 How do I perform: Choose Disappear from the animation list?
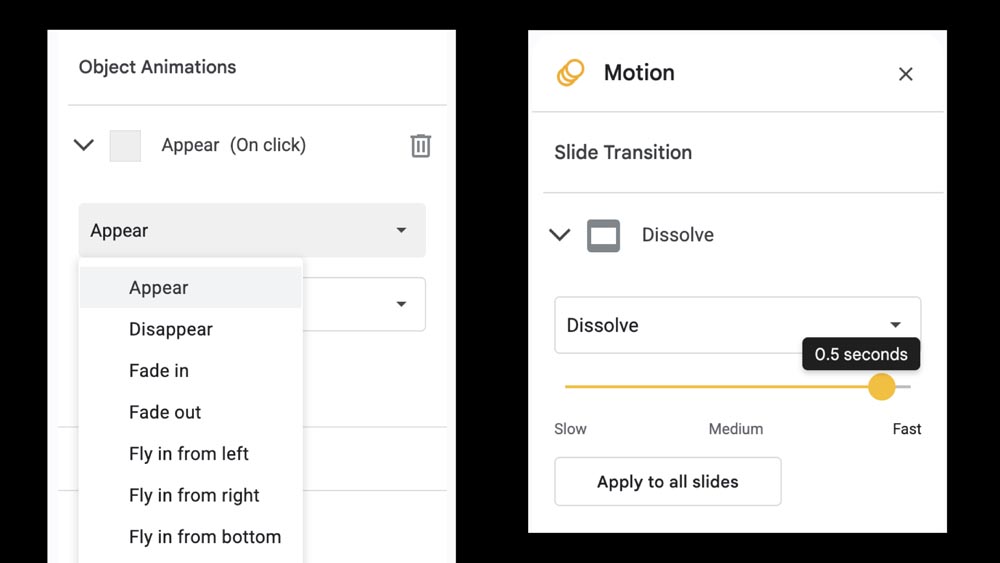[x=171, y=329]
